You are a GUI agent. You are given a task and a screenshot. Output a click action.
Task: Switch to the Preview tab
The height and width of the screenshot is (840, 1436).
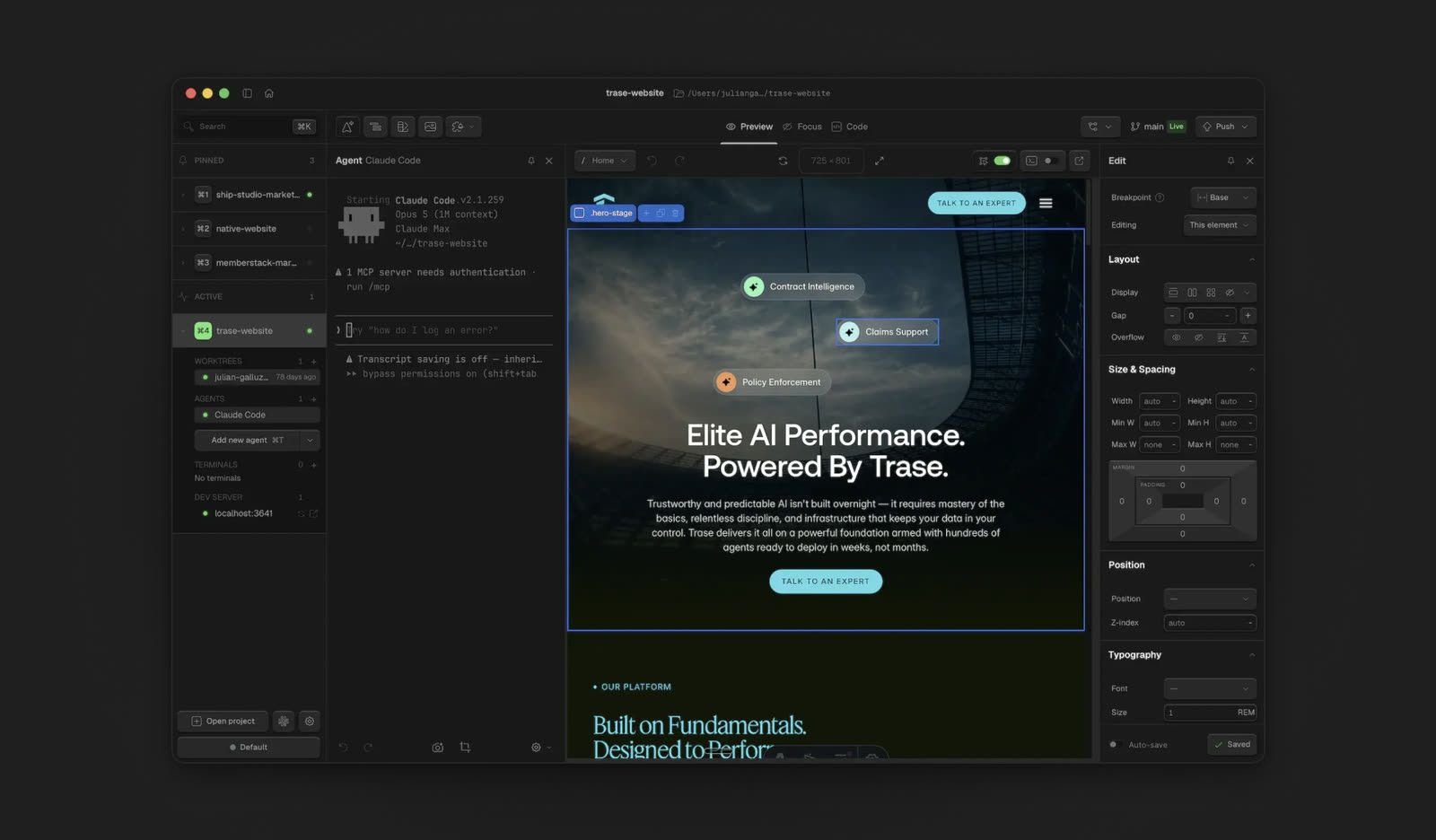(749, 127)
